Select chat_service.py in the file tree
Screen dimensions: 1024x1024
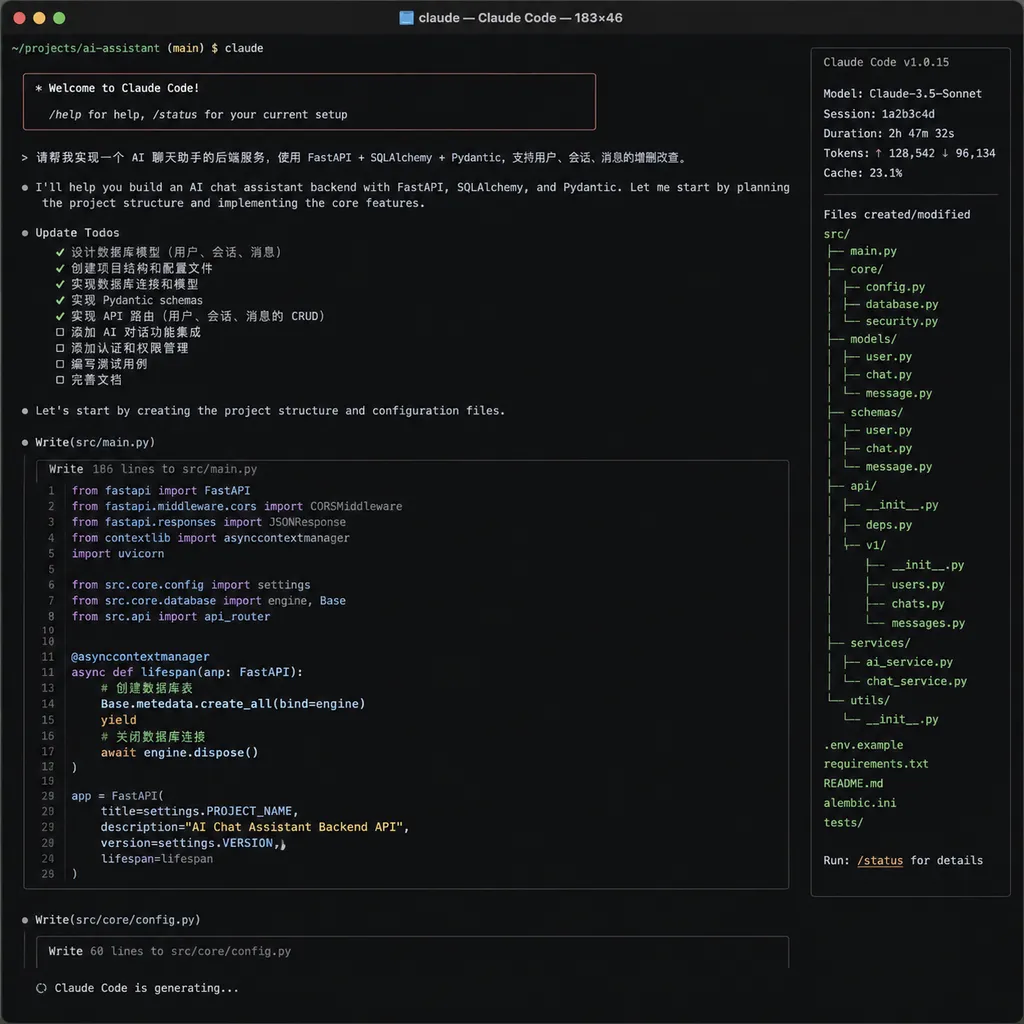pyautogui.click(x=916, y=681)
